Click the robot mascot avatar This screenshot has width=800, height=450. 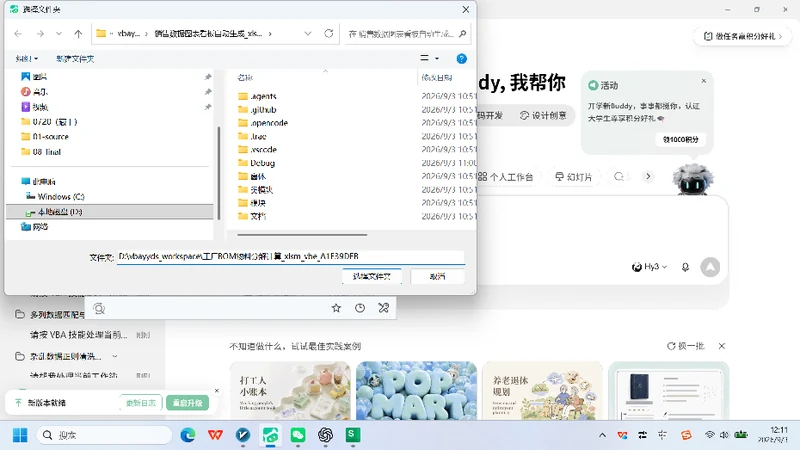click(x=692, y=180)
